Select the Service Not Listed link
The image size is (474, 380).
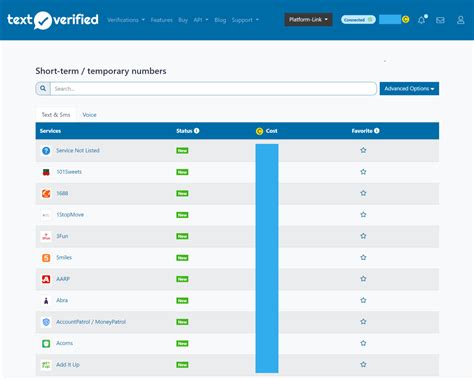(78, 150)
